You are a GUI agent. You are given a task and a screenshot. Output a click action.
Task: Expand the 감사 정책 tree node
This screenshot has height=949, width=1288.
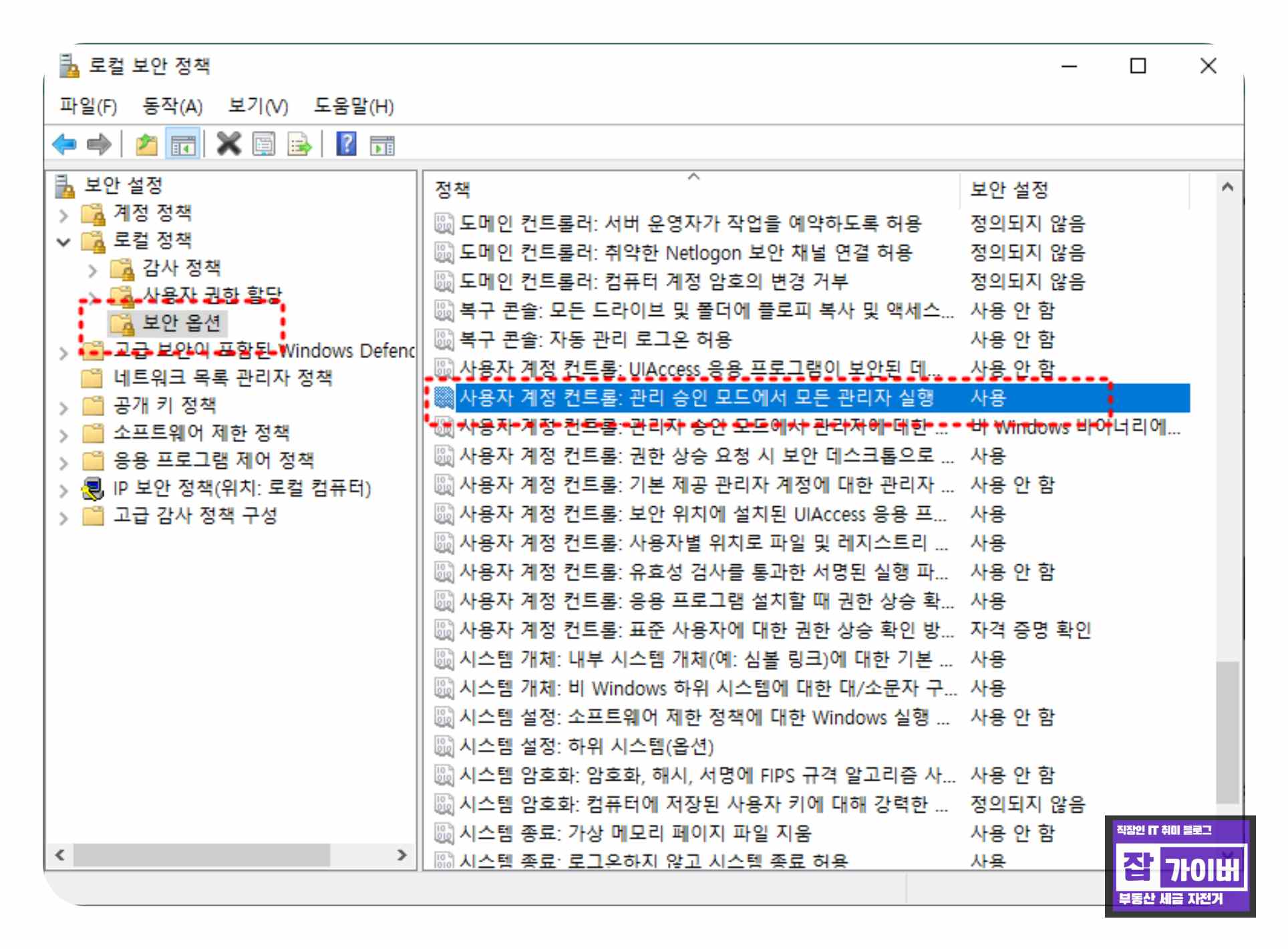[x=93, y=270]
